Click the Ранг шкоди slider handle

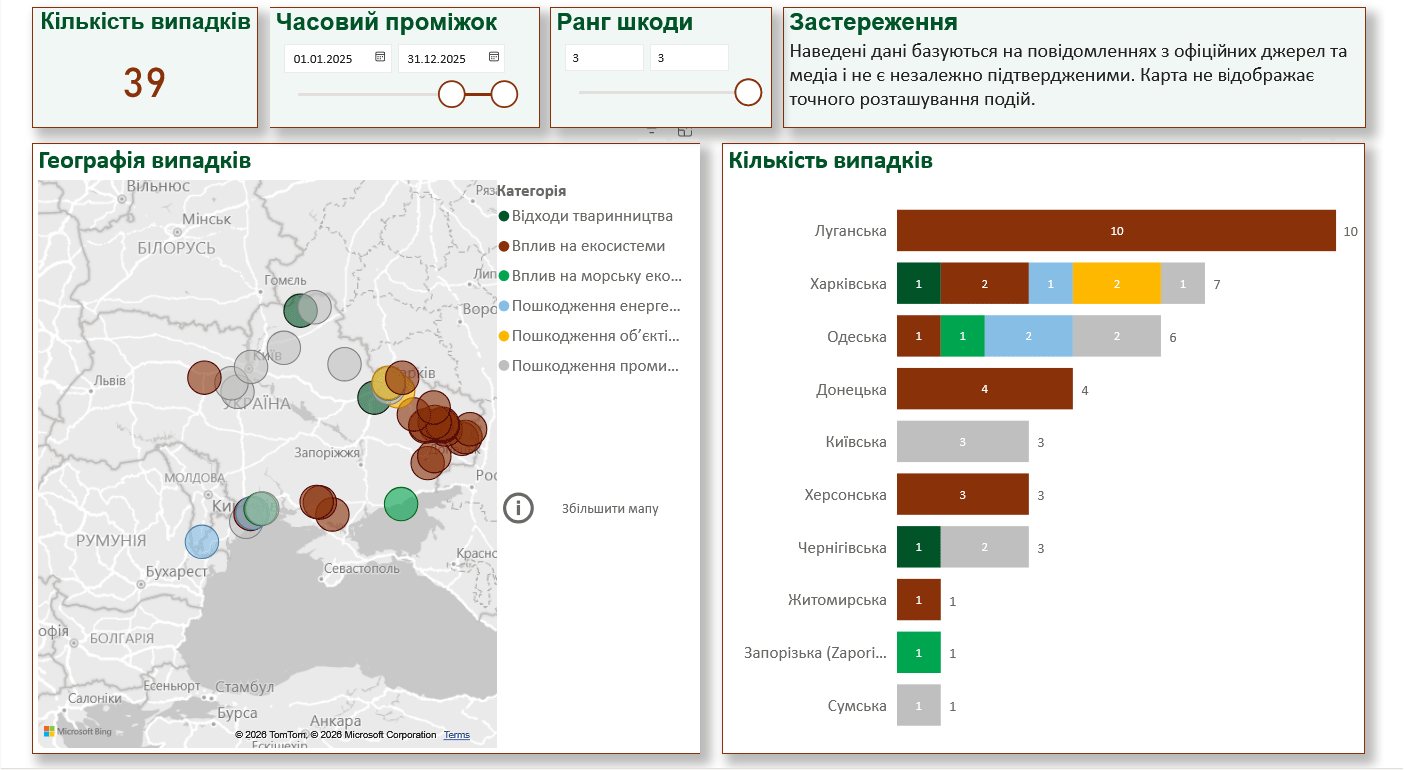tap(748, 92)
